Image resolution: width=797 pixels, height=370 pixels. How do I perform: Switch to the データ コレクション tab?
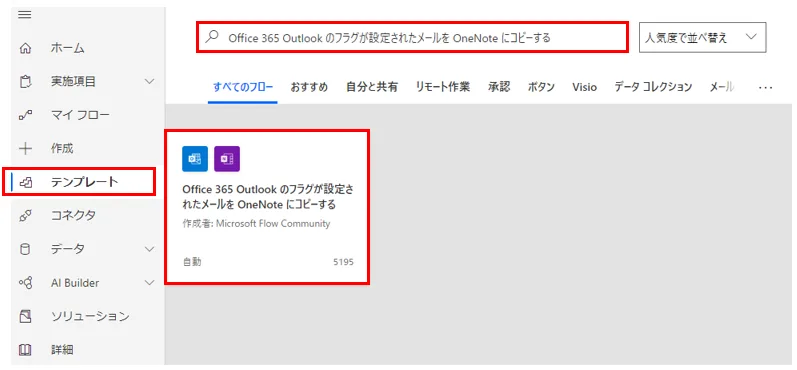[653, 87]
